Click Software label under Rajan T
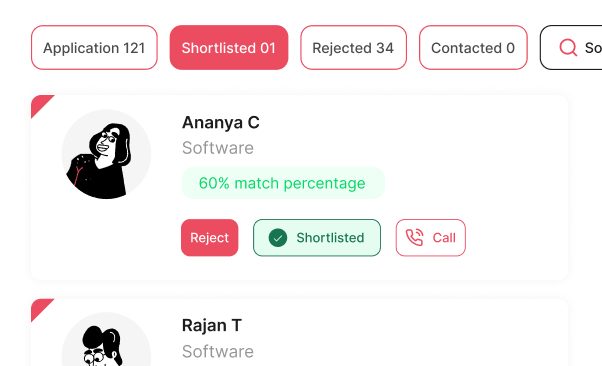This screenshot has width=602, height=366. pos(218,351)
